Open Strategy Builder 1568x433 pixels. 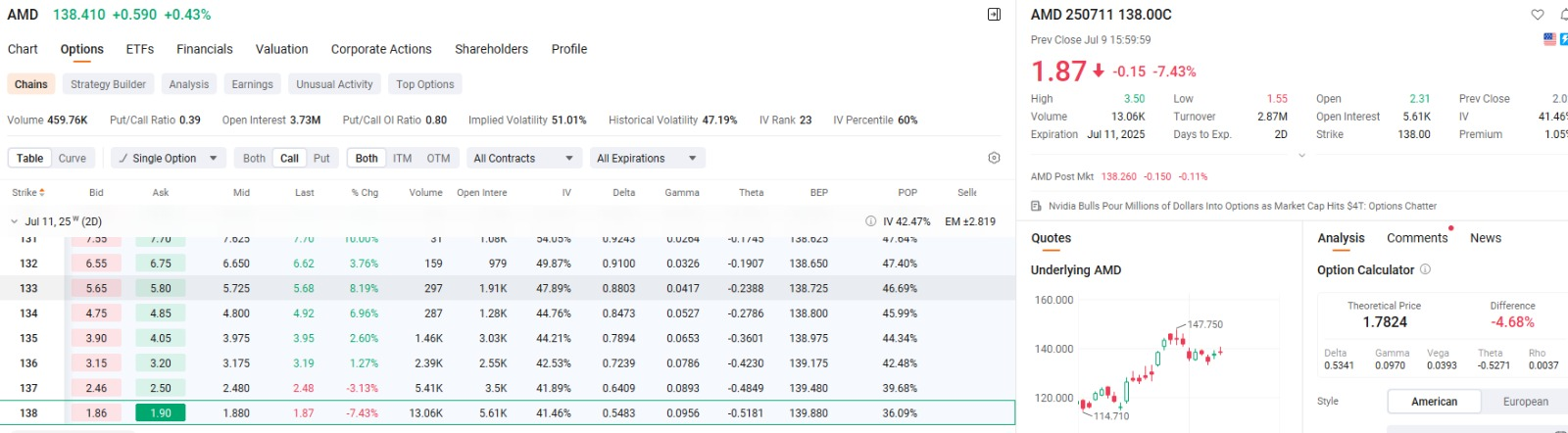pos(108,84)
